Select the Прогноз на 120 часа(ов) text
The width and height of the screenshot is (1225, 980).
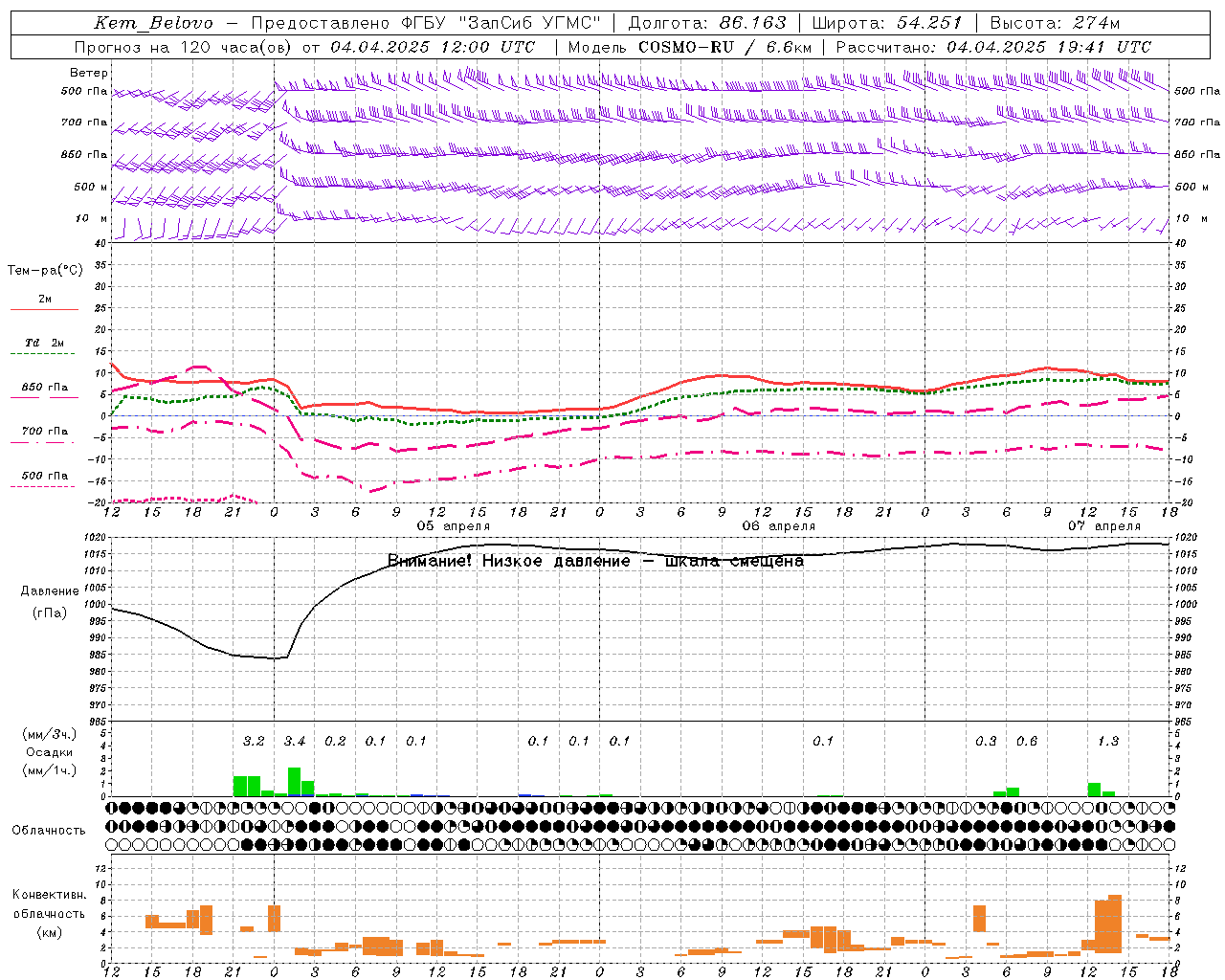(x=184, y=47)
